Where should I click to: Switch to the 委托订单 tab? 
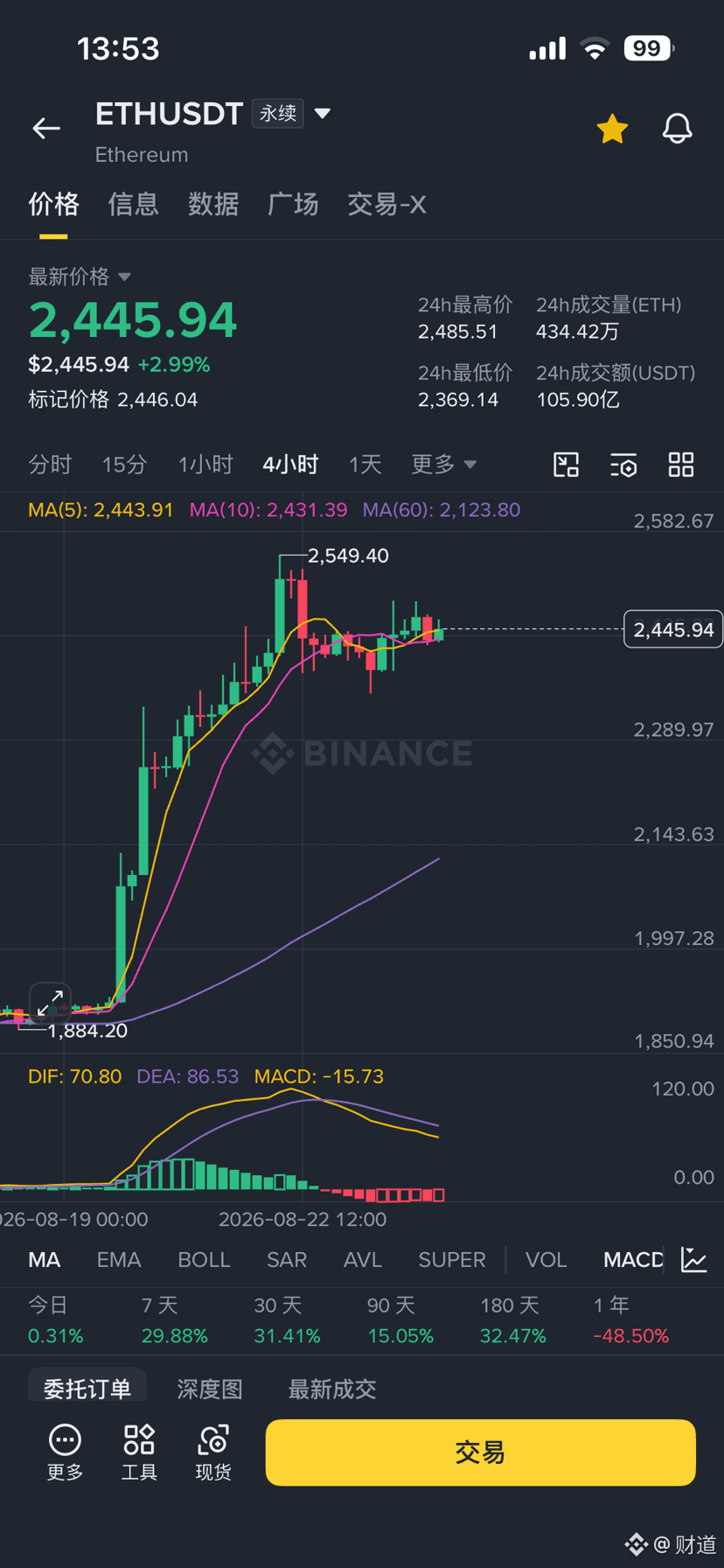click(x=87, y=1389)
